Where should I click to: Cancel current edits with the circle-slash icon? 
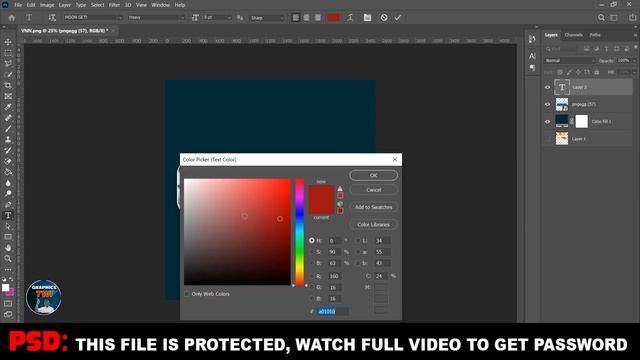pos(384,18)
